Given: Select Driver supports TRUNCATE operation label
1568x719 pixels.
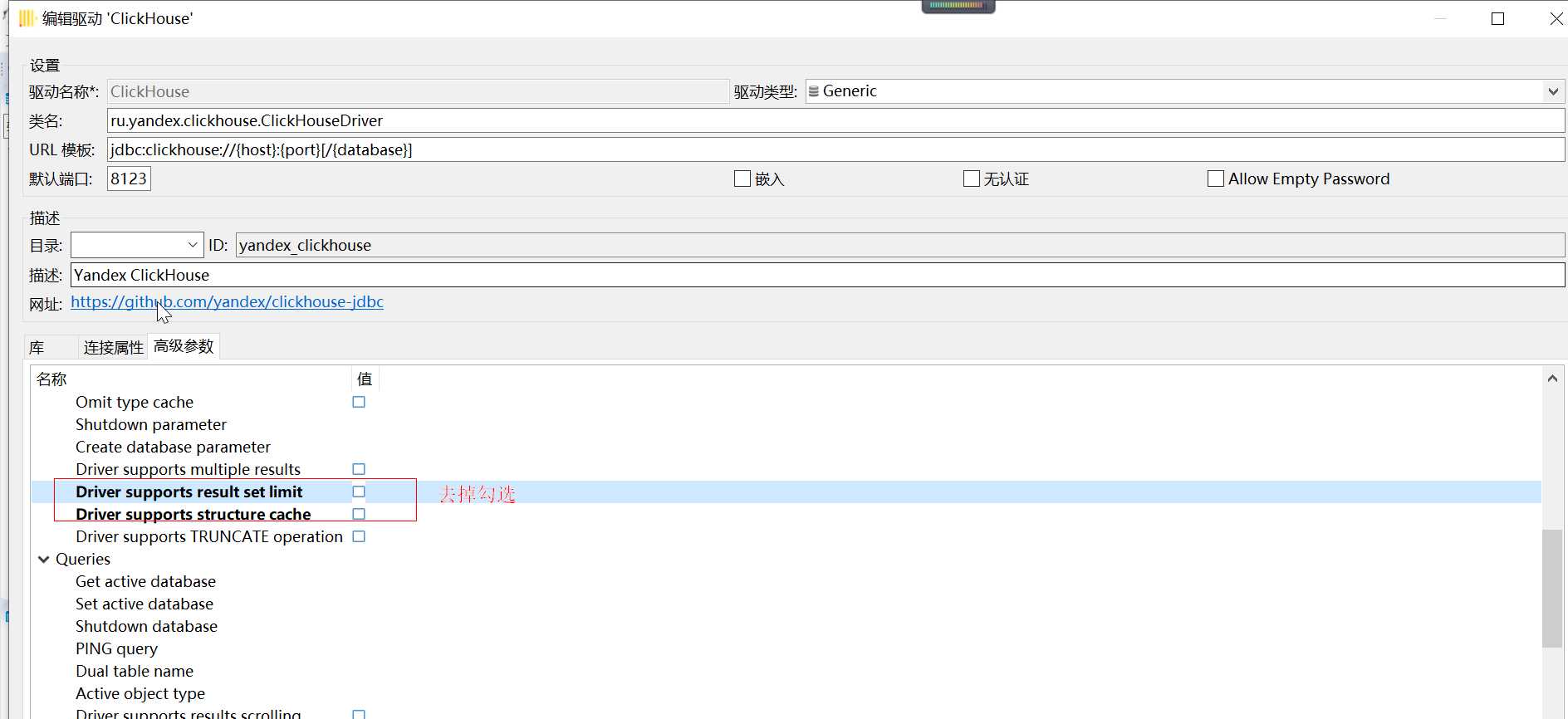Looking at the screenshot, I should 209,536.
